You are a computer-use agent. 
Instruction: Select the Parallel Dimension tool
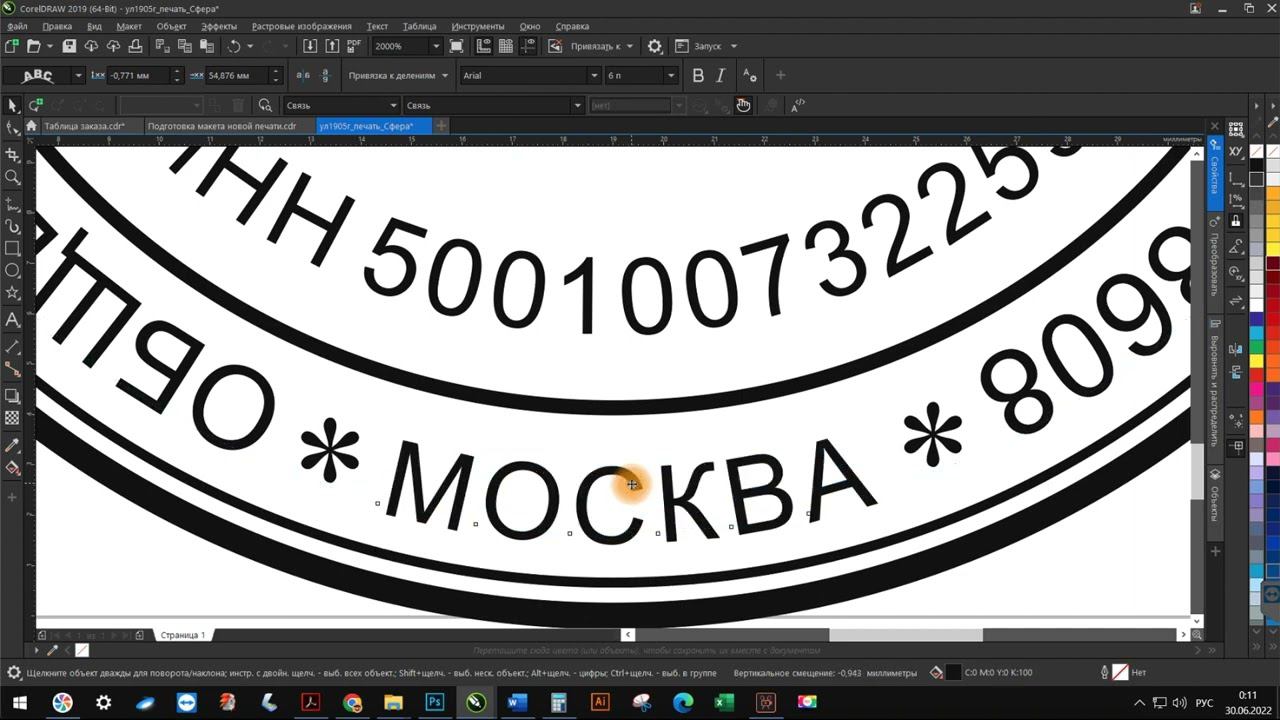[12, 347]
